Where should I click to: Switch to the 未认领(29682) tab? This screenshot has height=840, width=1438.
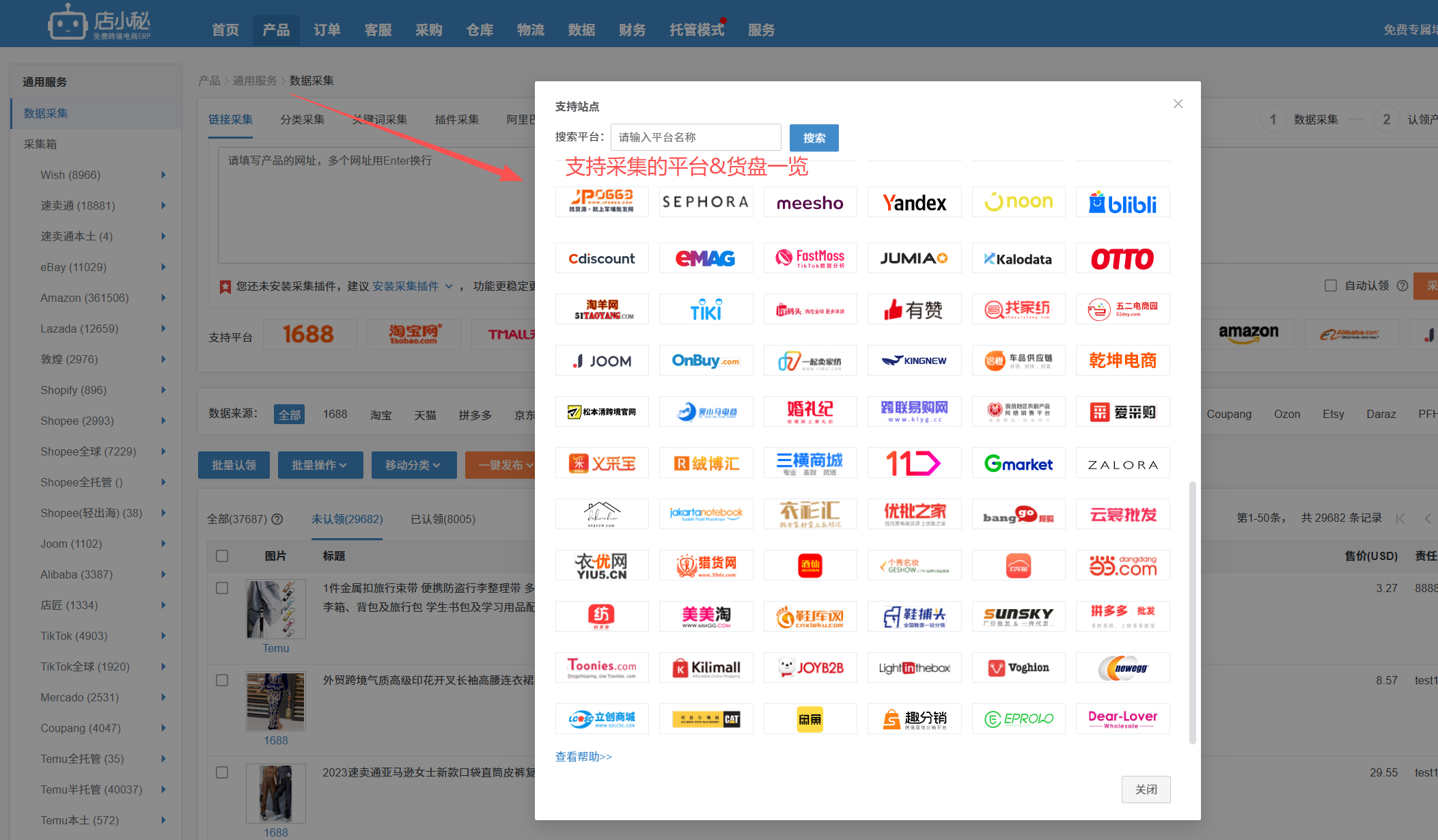click(347, 519)
